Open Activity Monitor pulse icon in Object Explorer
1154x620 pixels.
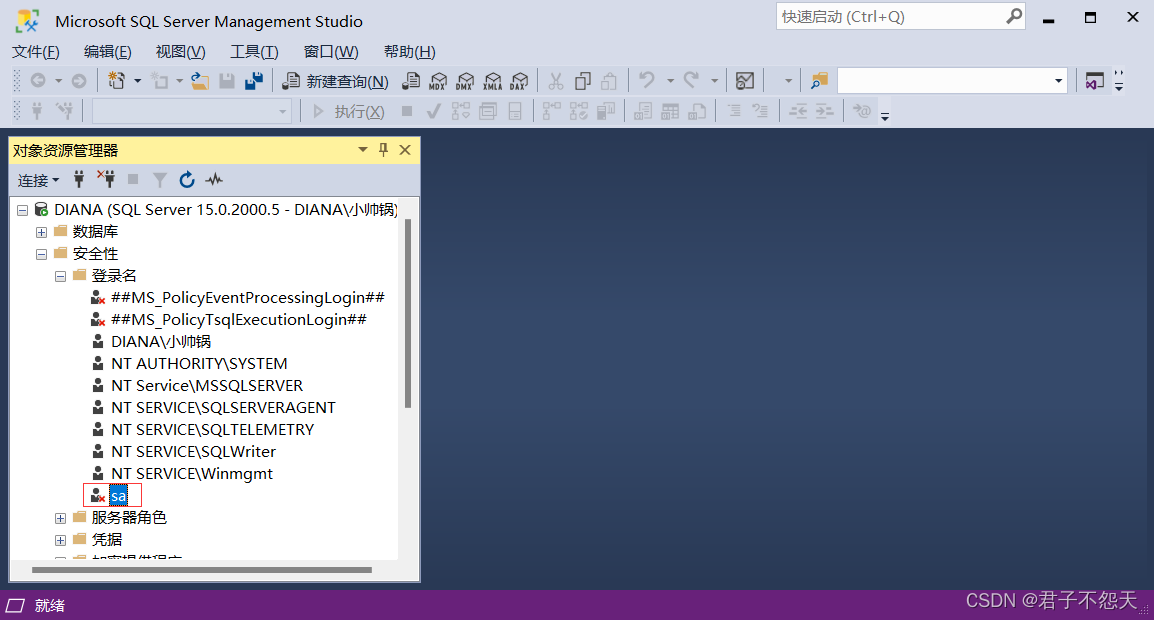click(214, 179)
